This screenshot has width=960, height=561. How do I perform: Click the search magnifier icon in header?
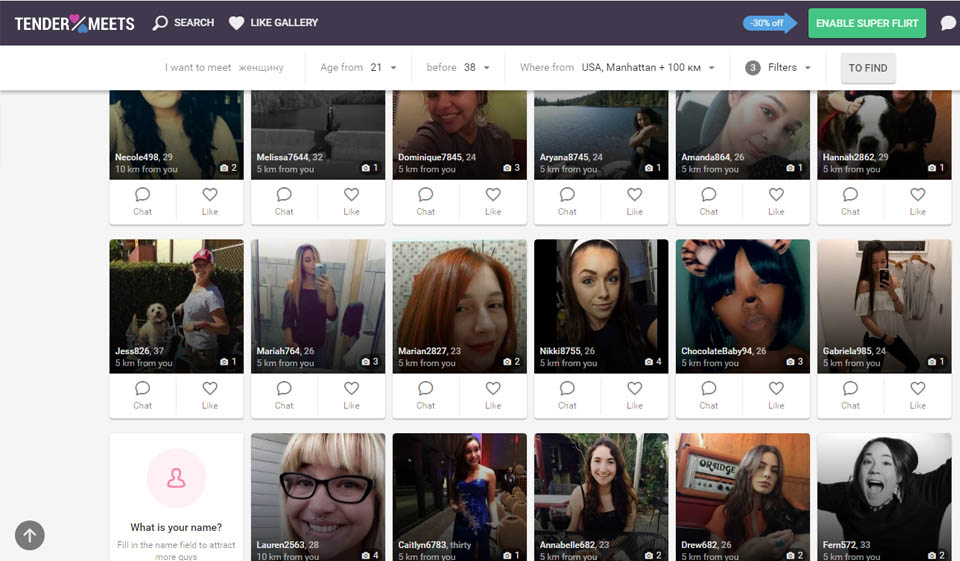(160, 23)
